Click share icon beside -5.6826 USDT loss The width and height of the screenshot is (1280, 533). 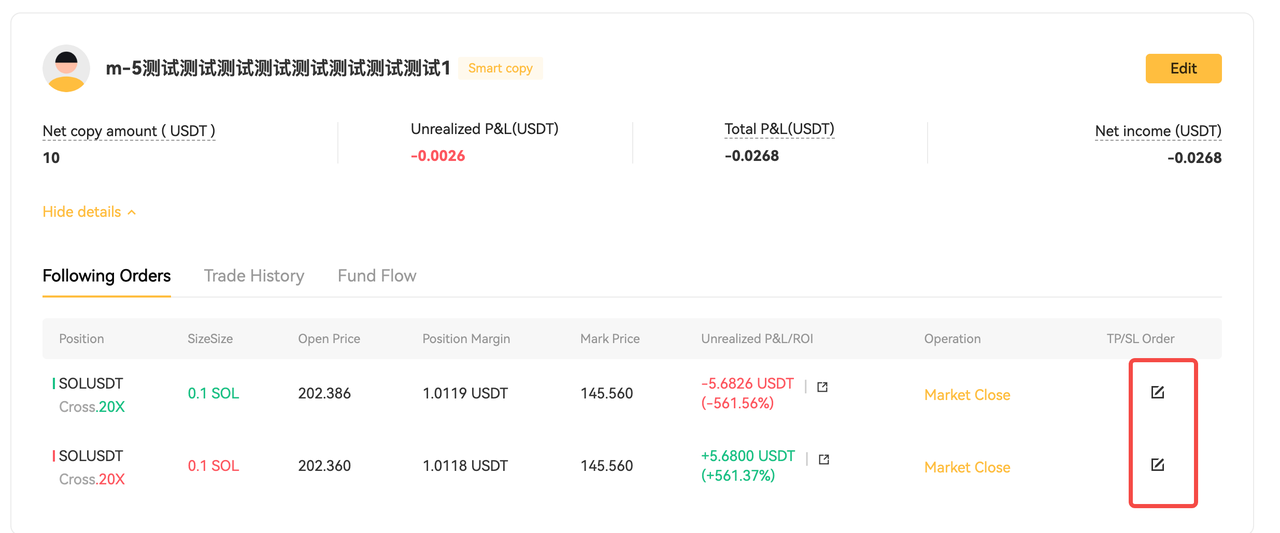(822, 387)
